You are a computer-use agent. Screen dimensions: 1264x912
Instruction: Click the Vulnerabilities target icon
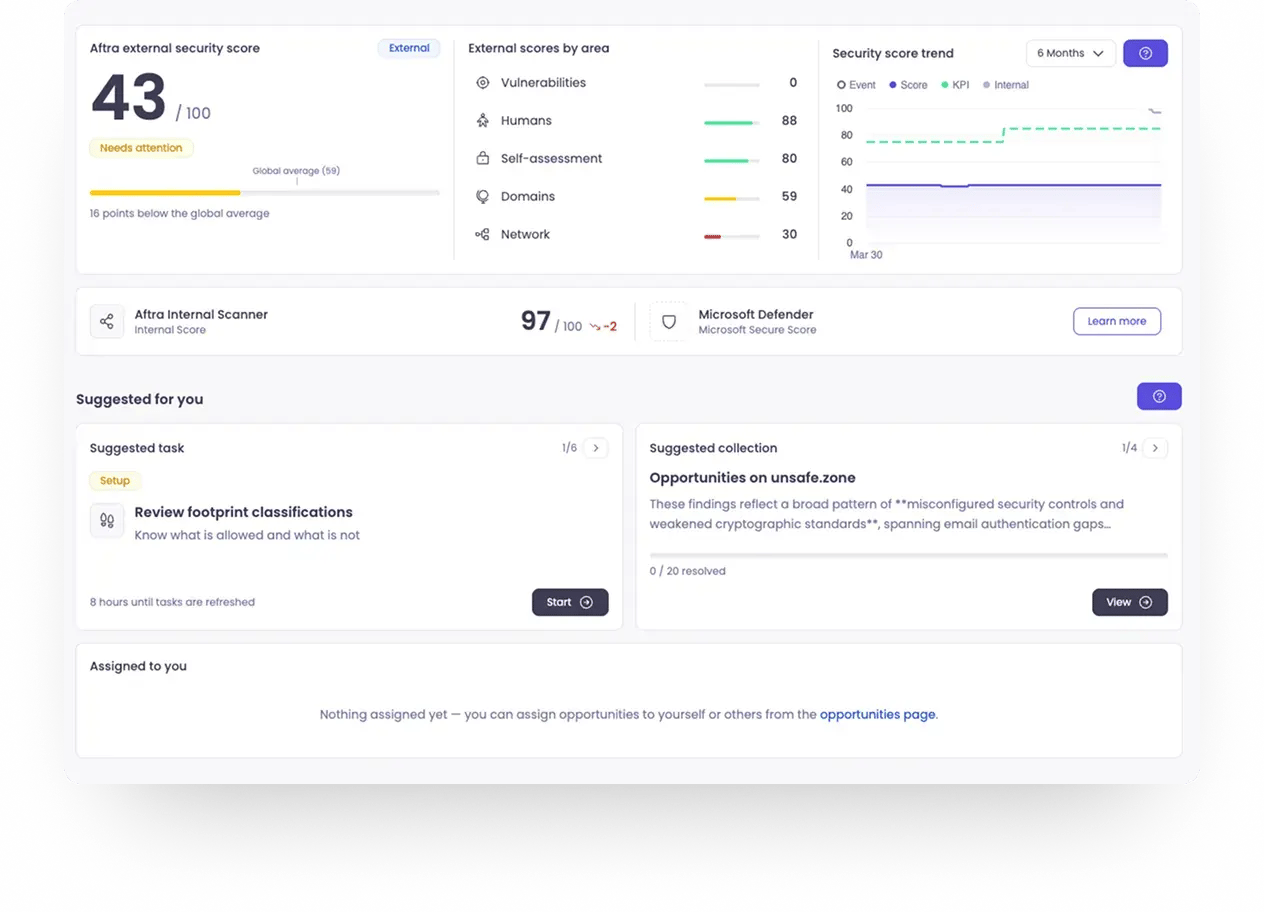pos(482,83)
